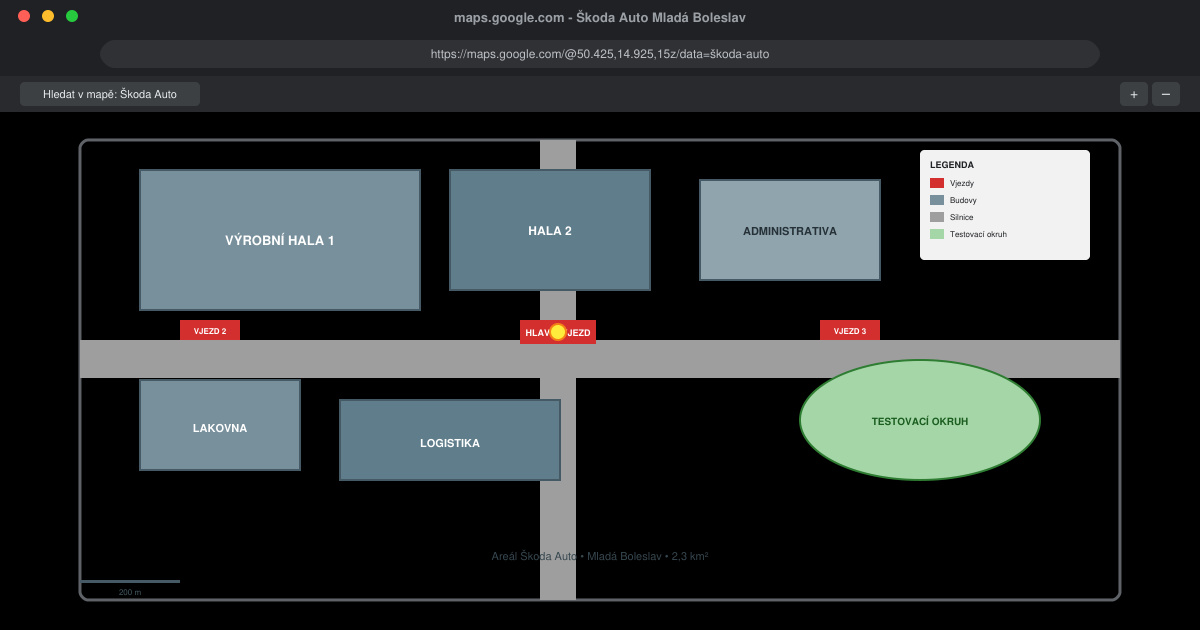Viewport: 1200px width, 630px height.
Task: Select the LAKOVNA building
Action: [220, 425]
